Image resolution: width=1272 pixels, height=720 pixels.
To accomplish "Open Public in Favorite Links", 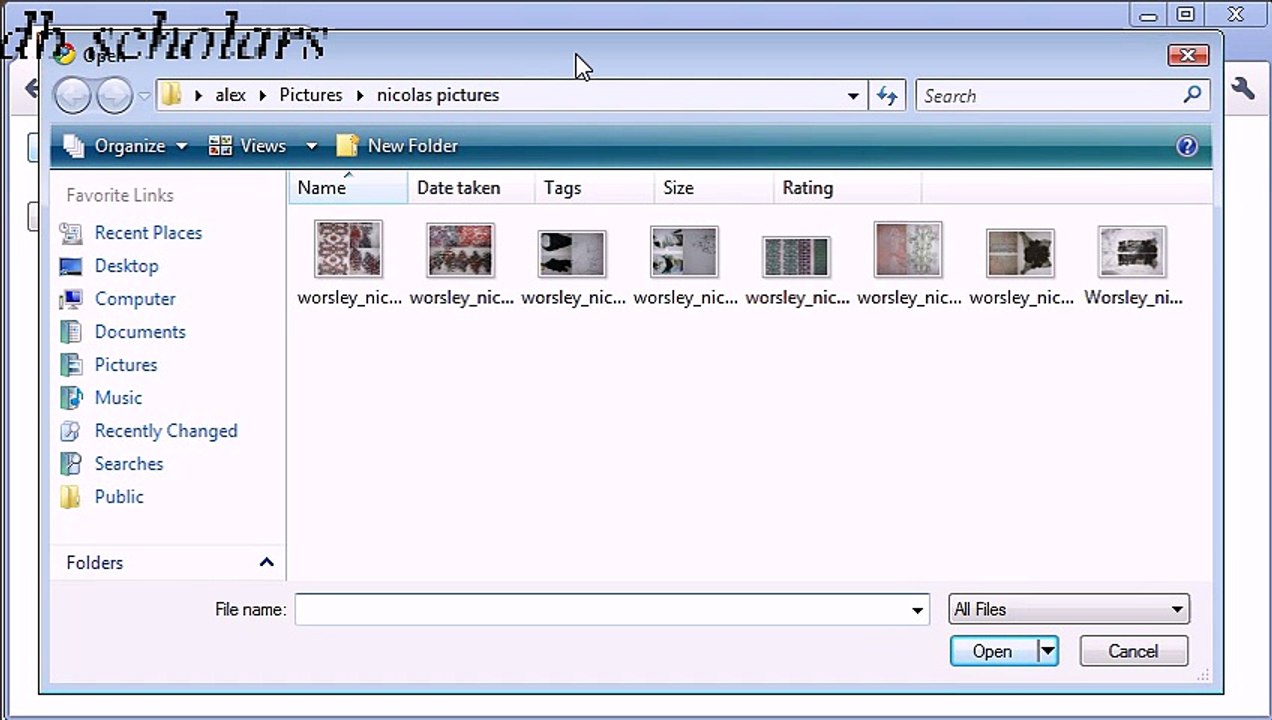I will point(119,497).
